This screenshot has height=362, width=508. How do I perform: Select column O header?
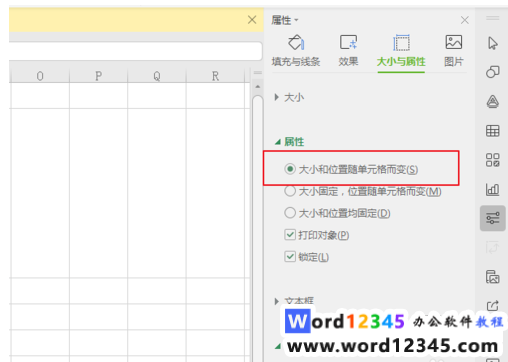(40, 76)
